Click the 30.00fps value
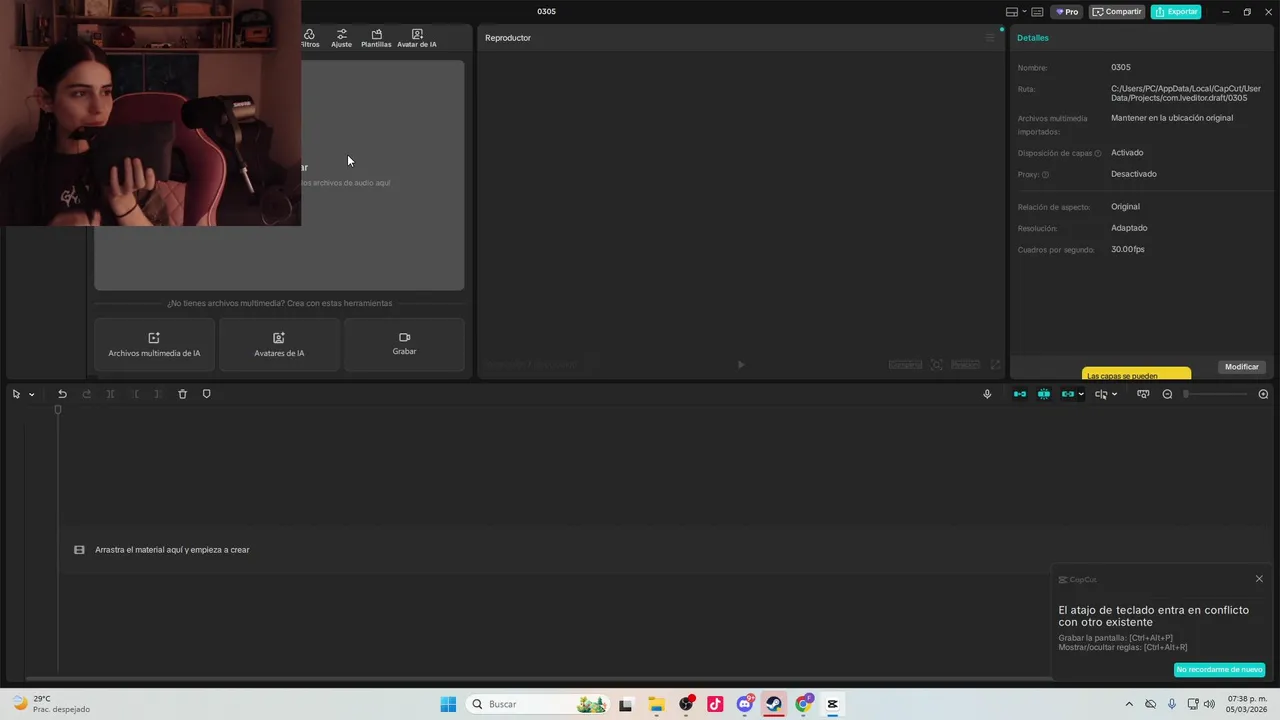Viewport: 1280px width, 720px height. (x=1128, y=249)
